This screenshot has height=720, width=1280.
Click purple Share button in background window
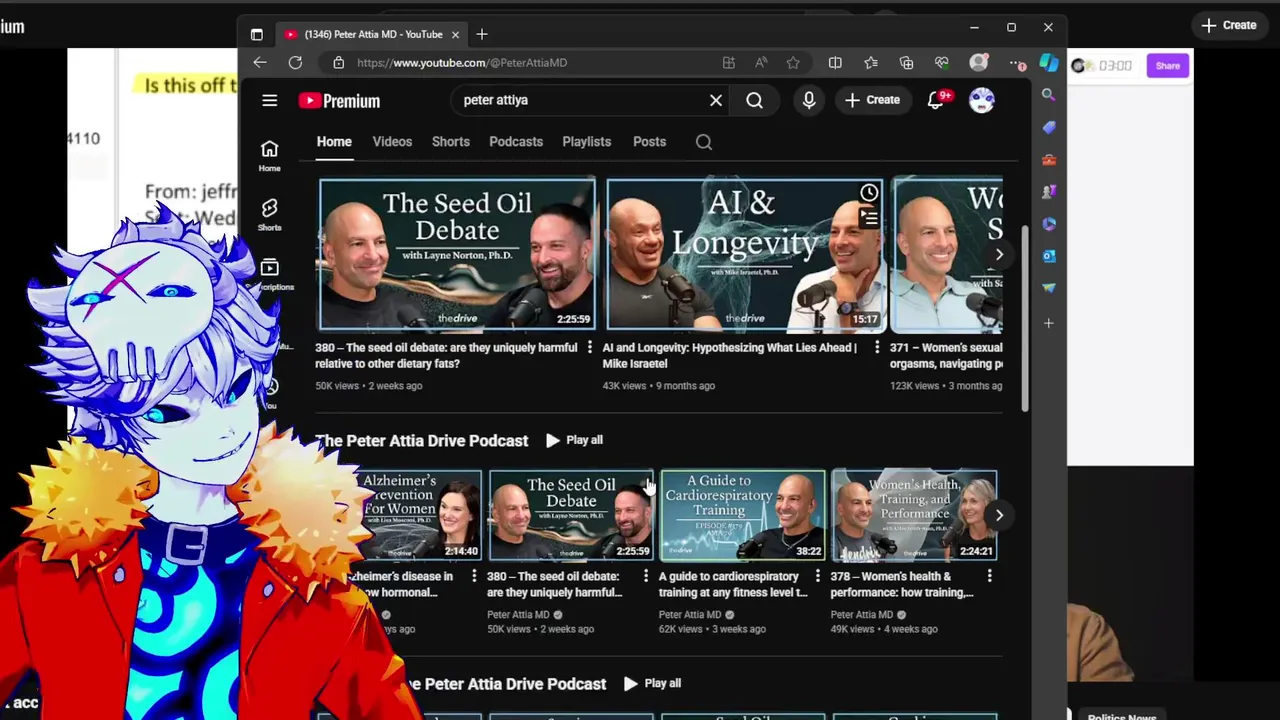(x=1168, y=66)
